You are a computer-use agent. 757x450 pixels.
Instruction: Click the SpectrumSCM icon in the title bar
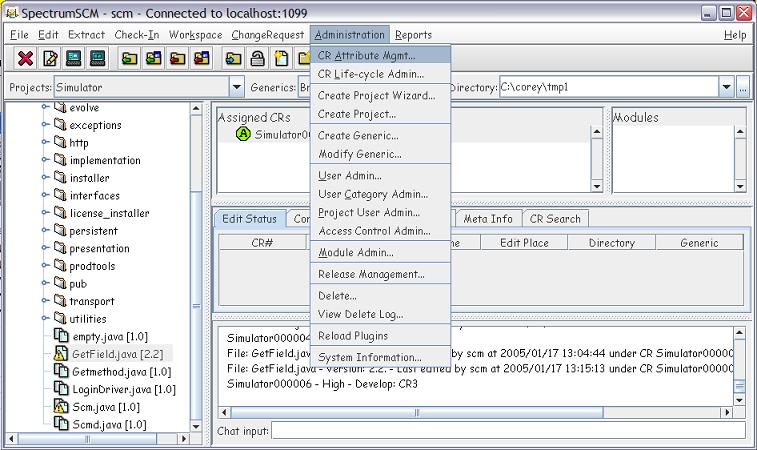(11, 13)
